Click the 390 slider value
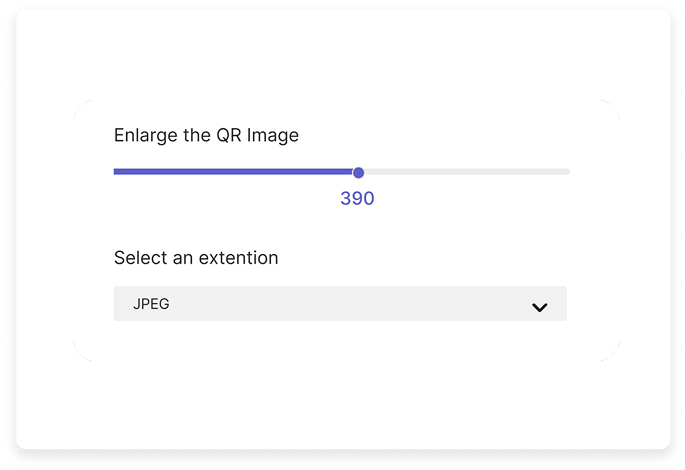 pyautogui.click(x=357, y=199)
